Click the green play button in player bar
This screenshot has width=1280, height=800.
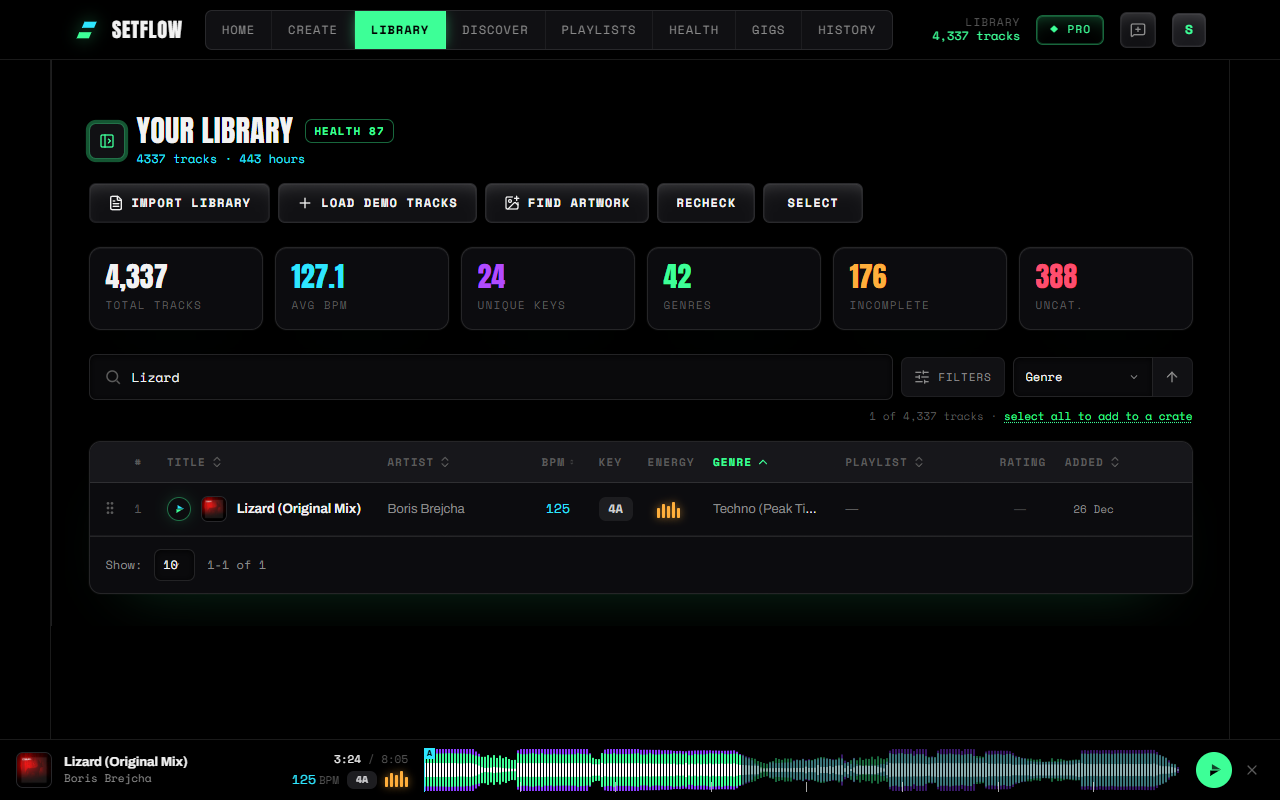pos(1214,770)
